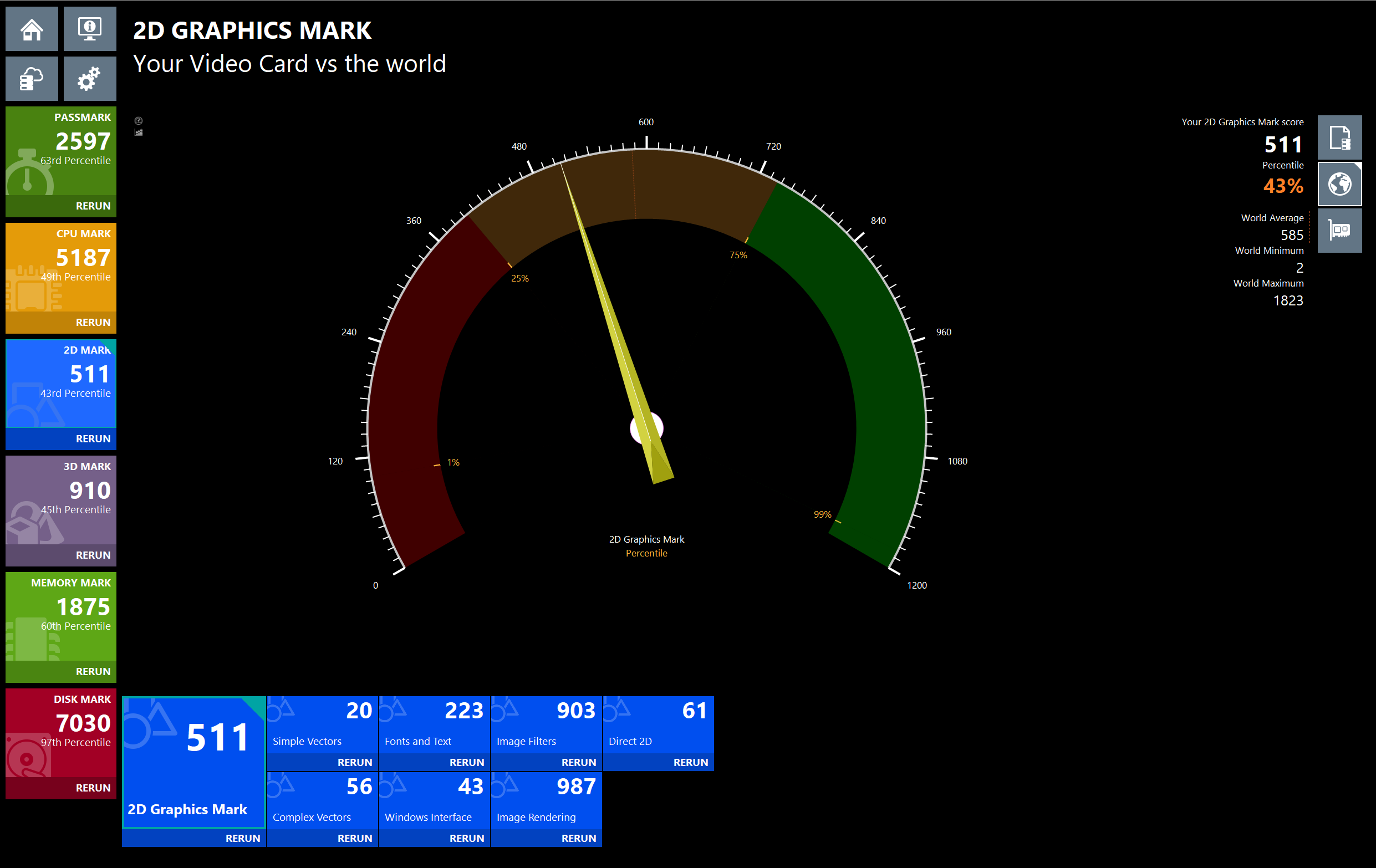Open the PassMark 2597 rating tile
Viewport: 1376px width, 868px height.
(x=61, y=151)
